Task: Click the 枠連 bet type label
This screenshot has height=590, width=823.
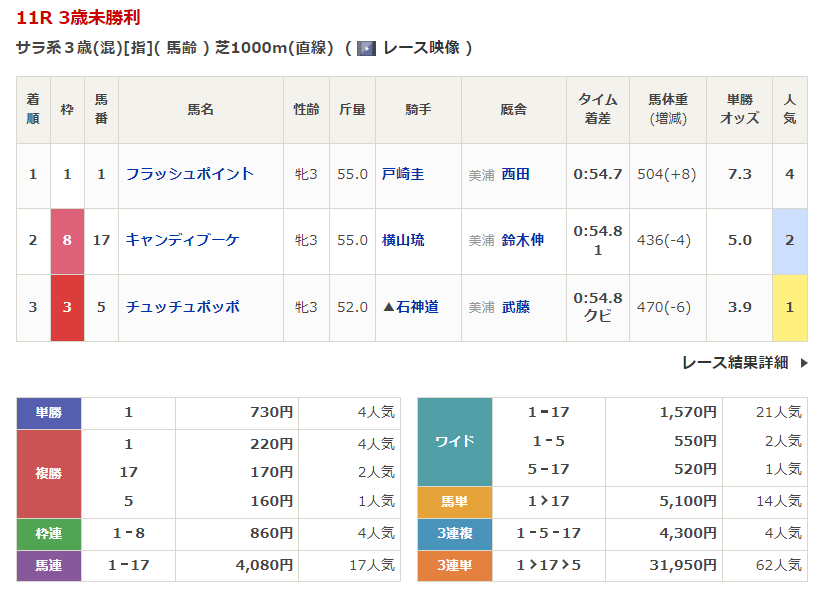Action: (49, 534)
